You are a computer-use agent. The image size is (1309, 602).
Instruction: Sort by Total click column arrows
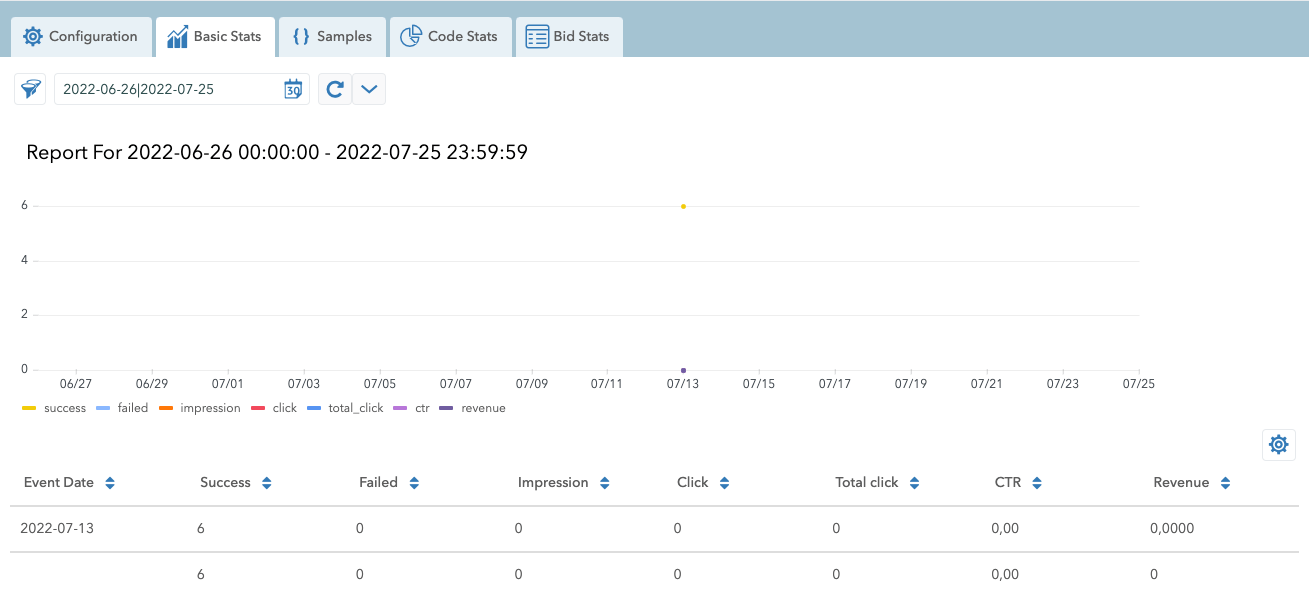tap(914, 483)
